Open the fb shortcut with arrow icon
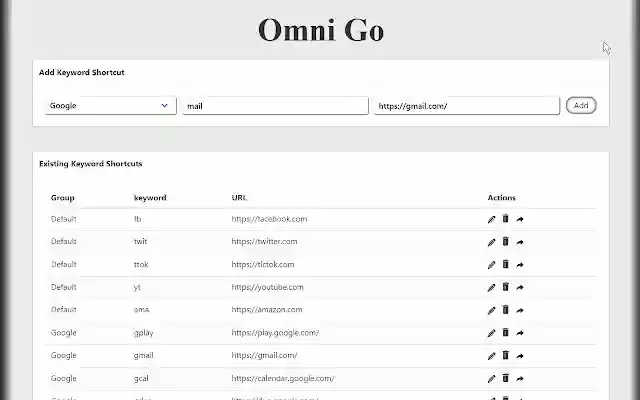The image size is (640, 400). [x=520, y=219]
